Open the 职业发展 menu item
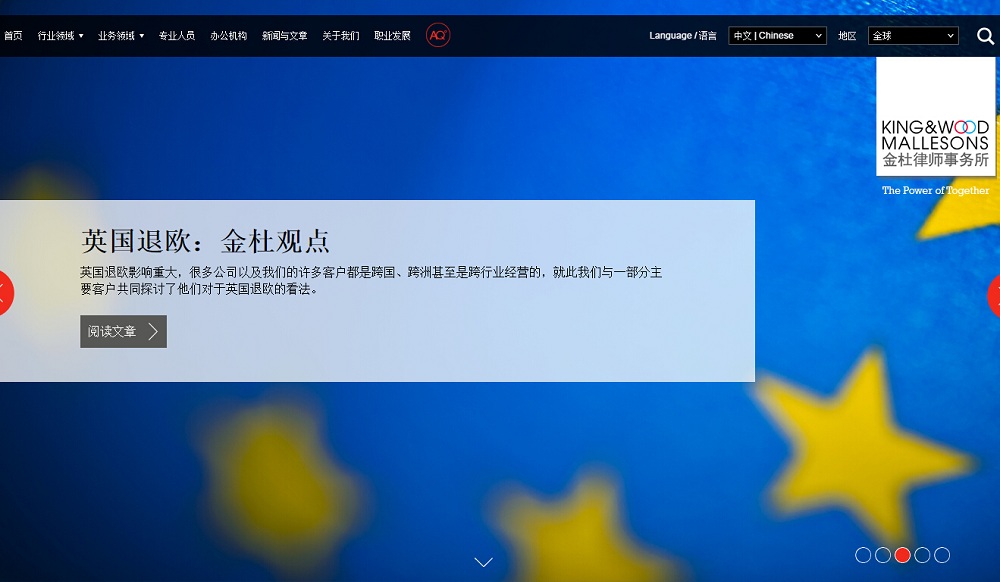This screenshot has height=582, width=1000. (x=392, y=36)
